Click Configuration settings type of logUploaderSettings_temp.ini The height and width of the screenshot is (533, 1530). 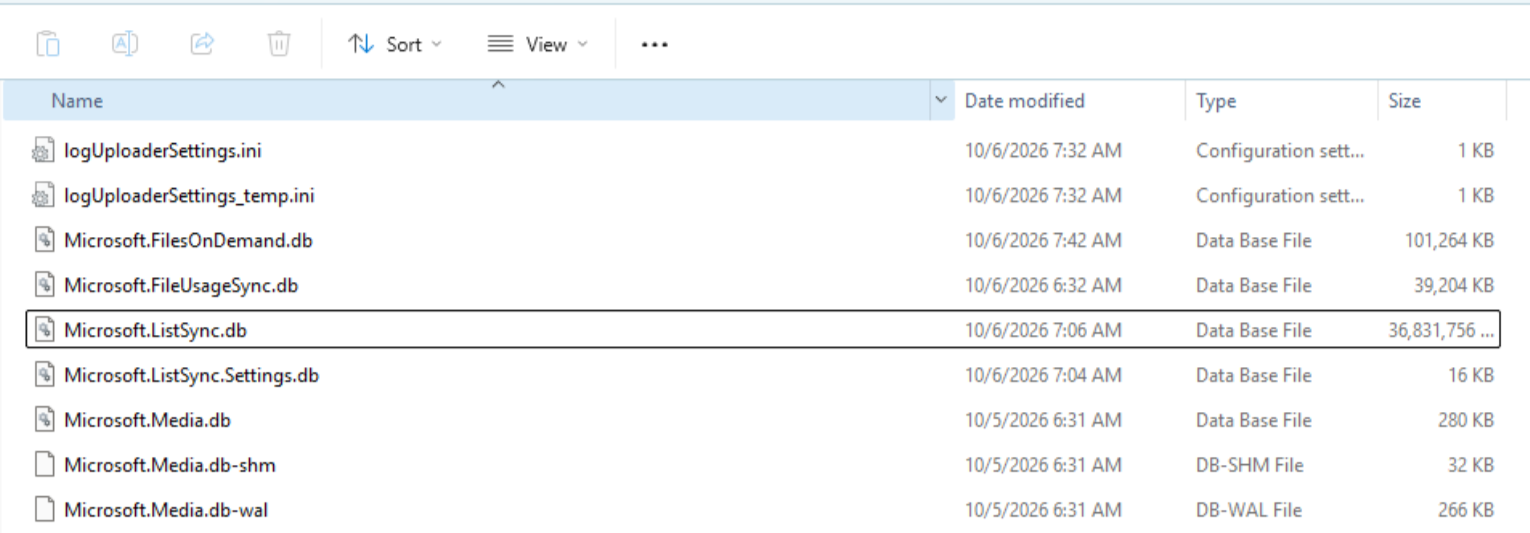[1280, 196]
